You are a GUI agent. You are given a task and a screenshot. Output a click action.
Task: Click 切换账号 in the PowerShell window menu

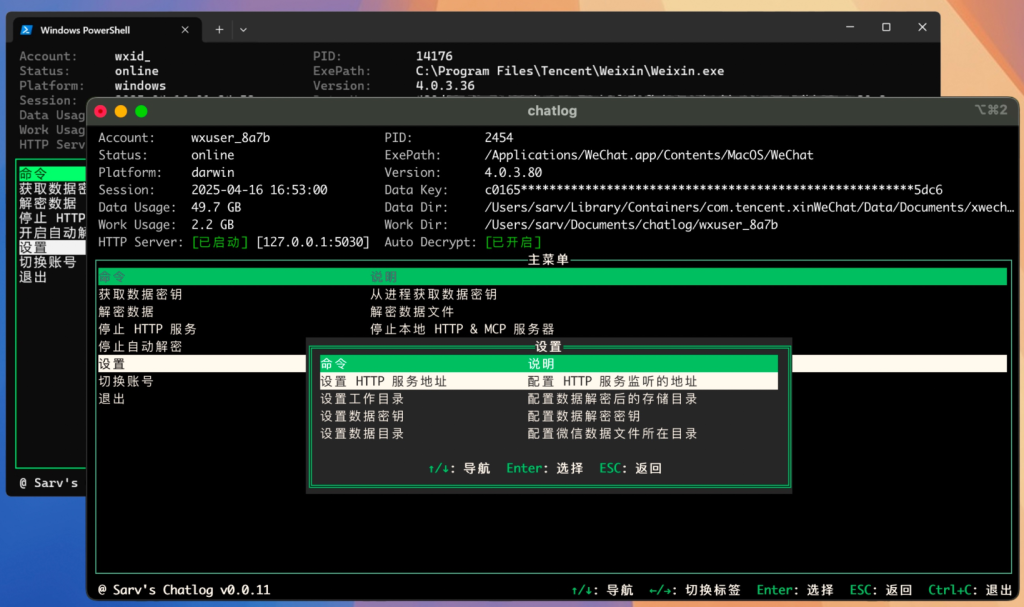tap(48, 262)
